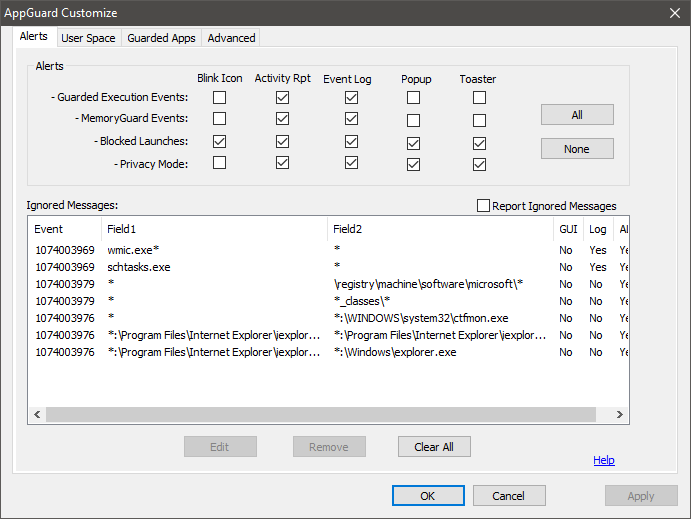Open the Guarded Apps tab

(x=161, y=38)
